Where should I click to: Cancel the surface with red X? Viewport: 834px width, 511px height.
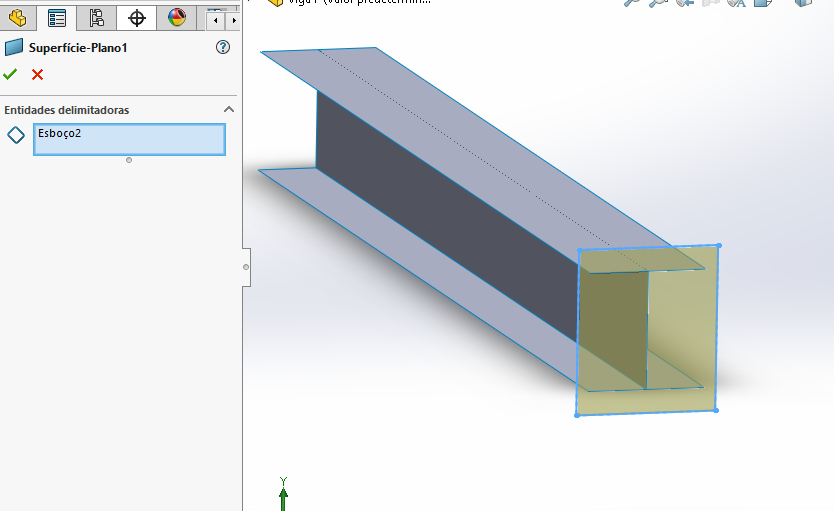tap(38, 74)
